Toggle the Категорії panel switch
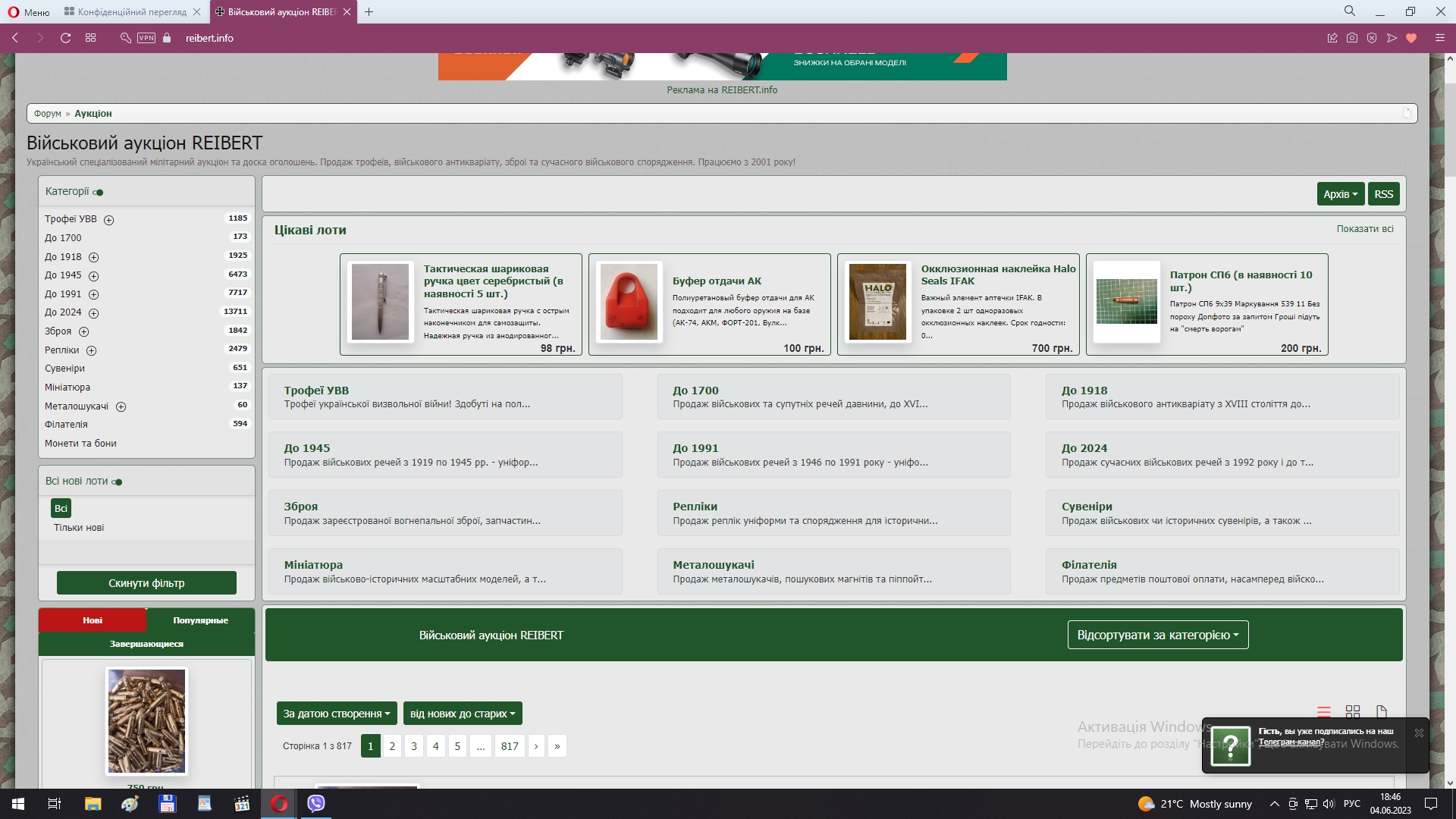This screenshot has width=1456, height=819. coord(98,193)
